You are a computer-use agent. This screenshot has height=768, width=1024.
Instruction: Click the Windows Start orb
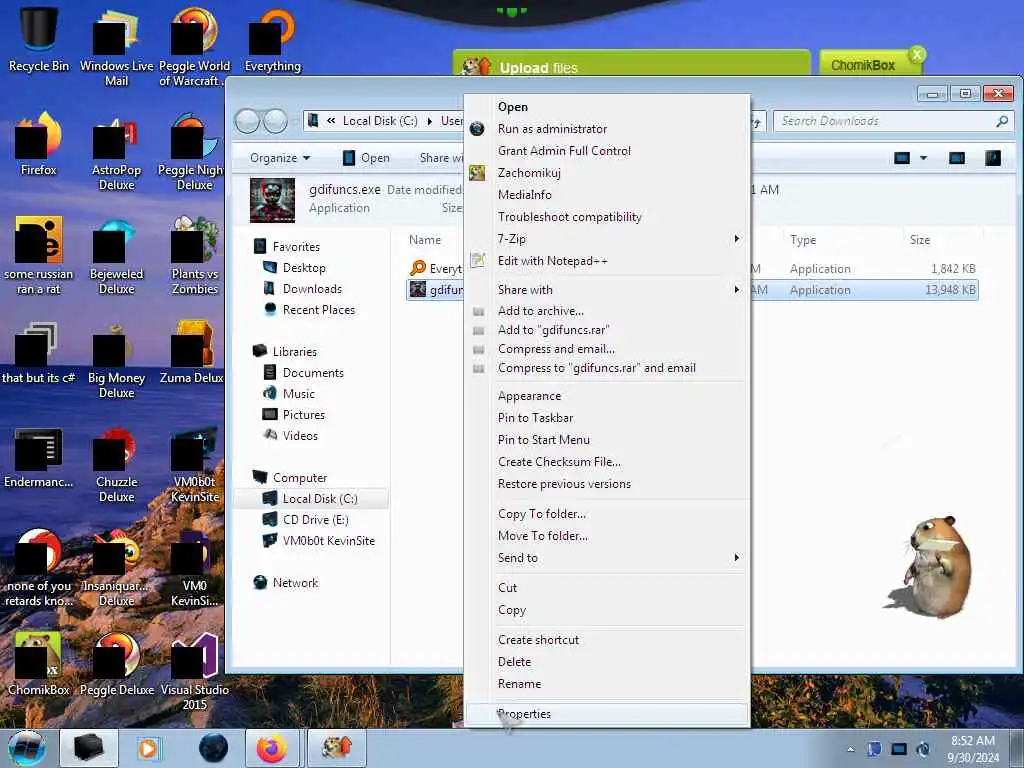click(27, 748)
